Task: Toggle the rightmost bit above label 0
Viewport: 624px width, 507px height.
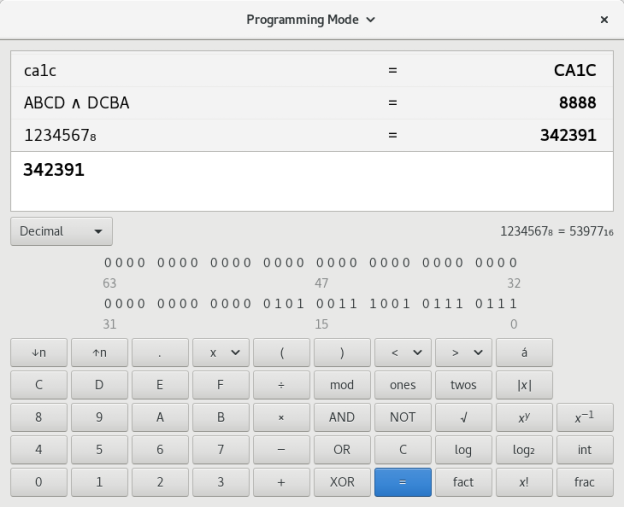Action: (x=514, y=304)
